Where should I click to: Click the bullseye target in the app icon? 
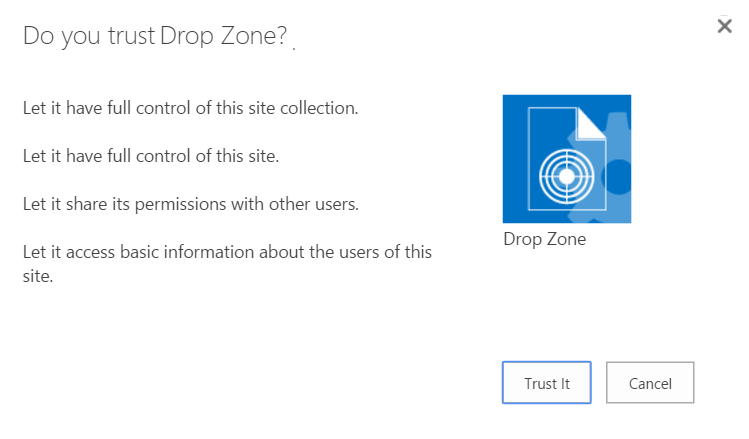[x=565, y=176]
